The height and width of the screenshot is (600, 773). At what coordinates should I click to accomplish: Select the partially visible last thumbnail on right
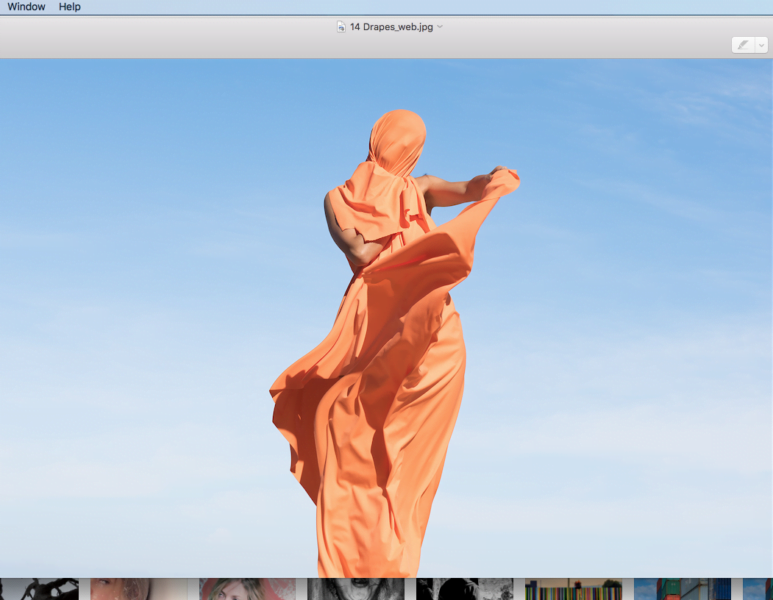point(758,589)
